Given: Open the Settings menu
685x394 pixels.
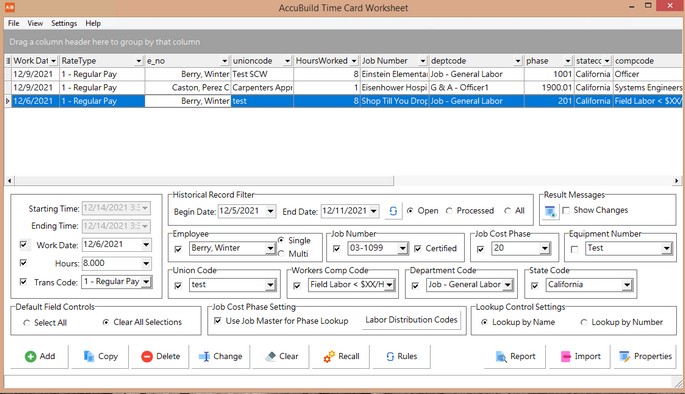Looking at the screenshot, I should click(64, 23).
